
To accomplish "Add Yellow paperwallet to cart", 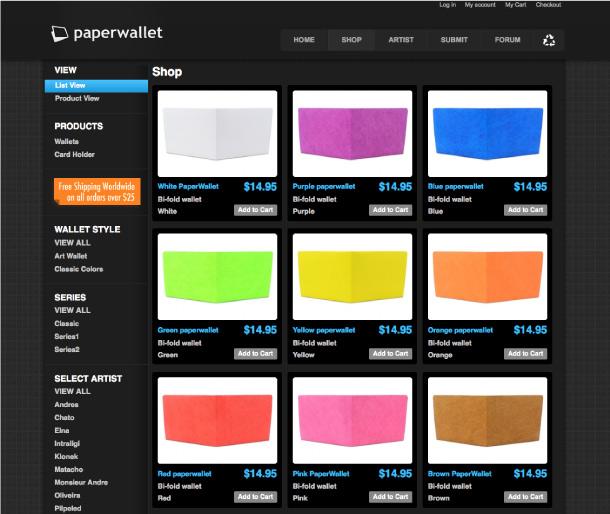I will (x=391, y=354).
